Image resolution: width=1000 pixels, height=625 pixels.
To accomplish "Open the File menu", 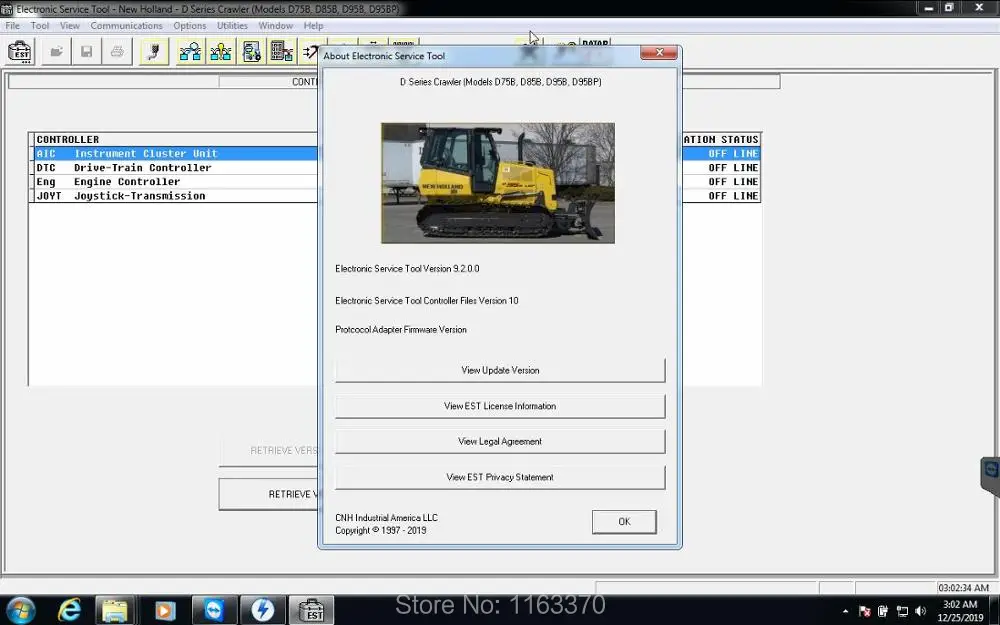I will 12,26.
